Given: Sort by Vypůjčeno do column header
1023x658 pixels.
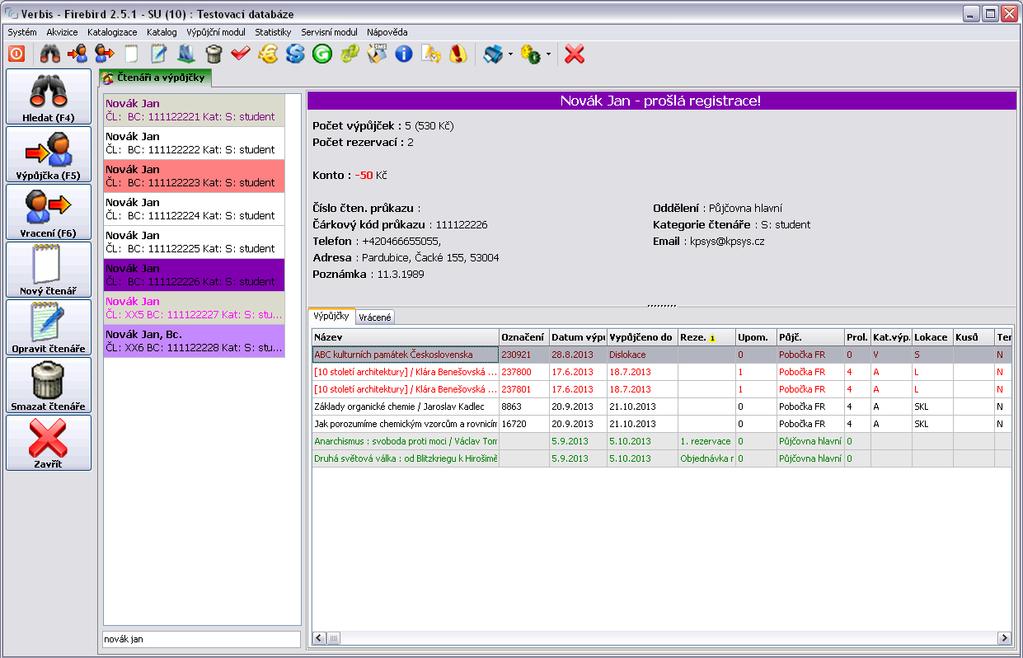Looking at the screenshot, I should coord(642,337).
